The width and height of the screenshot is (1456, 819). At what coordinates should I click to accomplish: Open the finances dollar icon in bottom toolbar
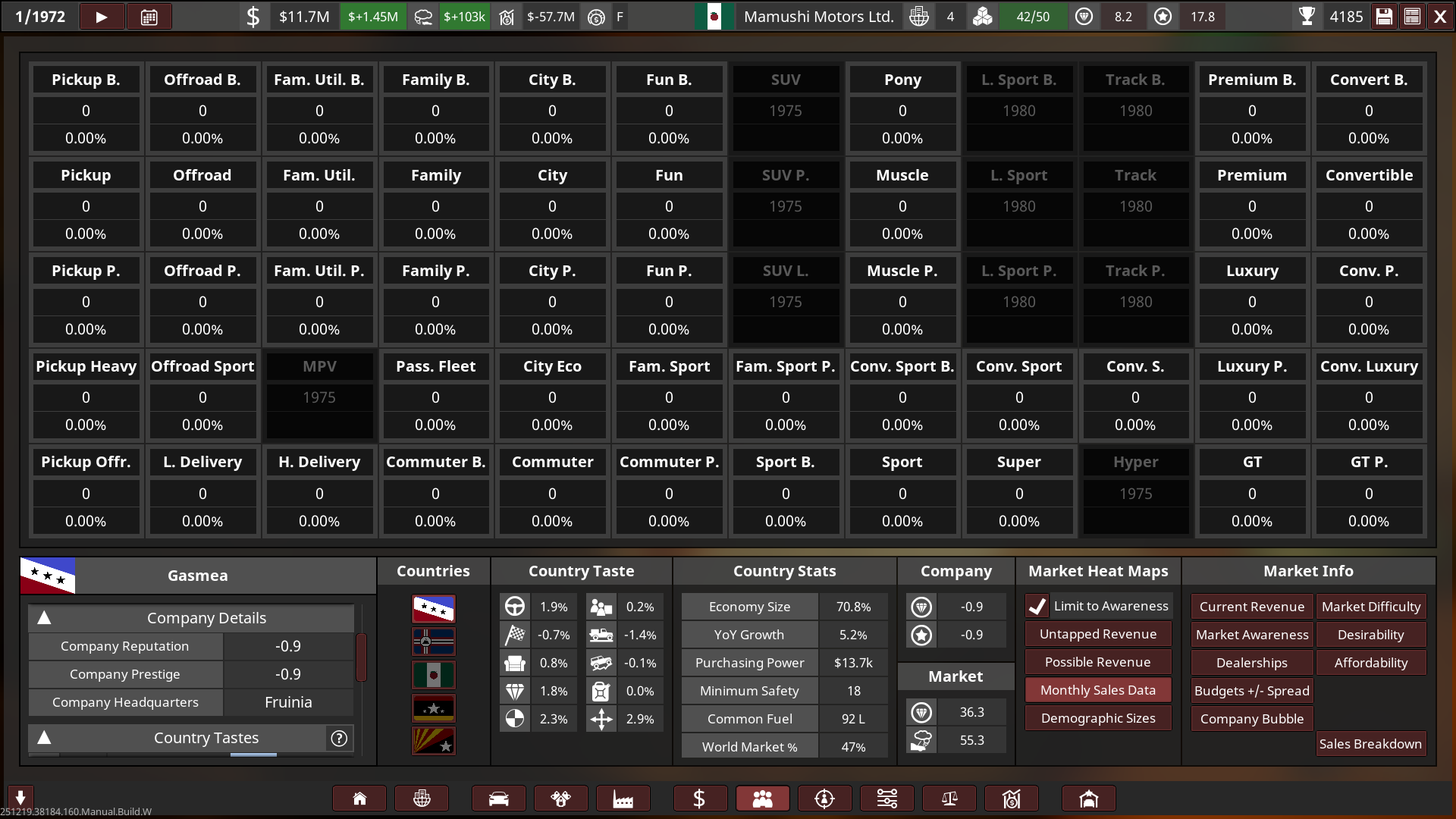[699, 799]
